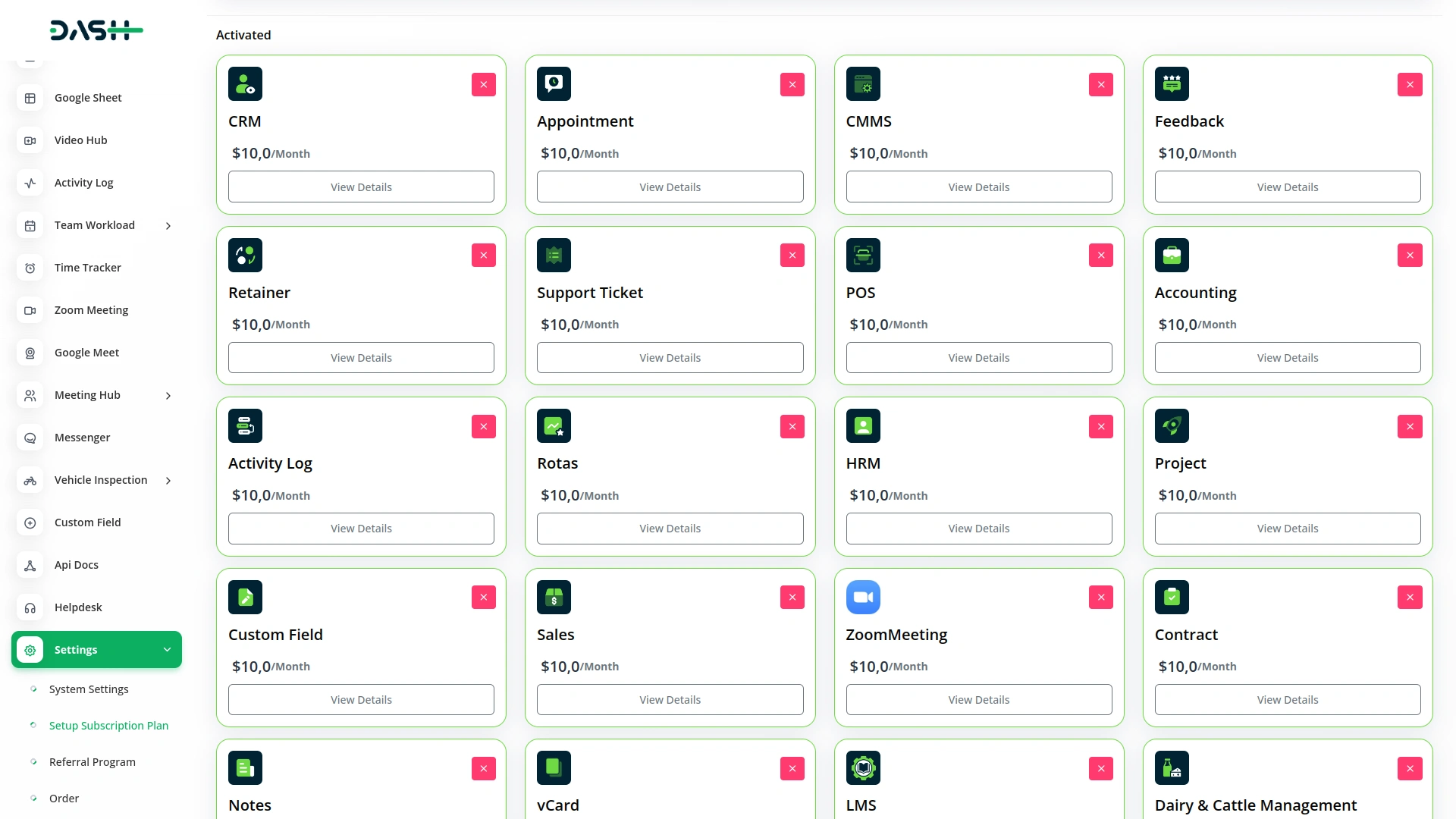The image size is (1456, 819).
Task: Expand the Team Workload submenu
Action: 168,225
